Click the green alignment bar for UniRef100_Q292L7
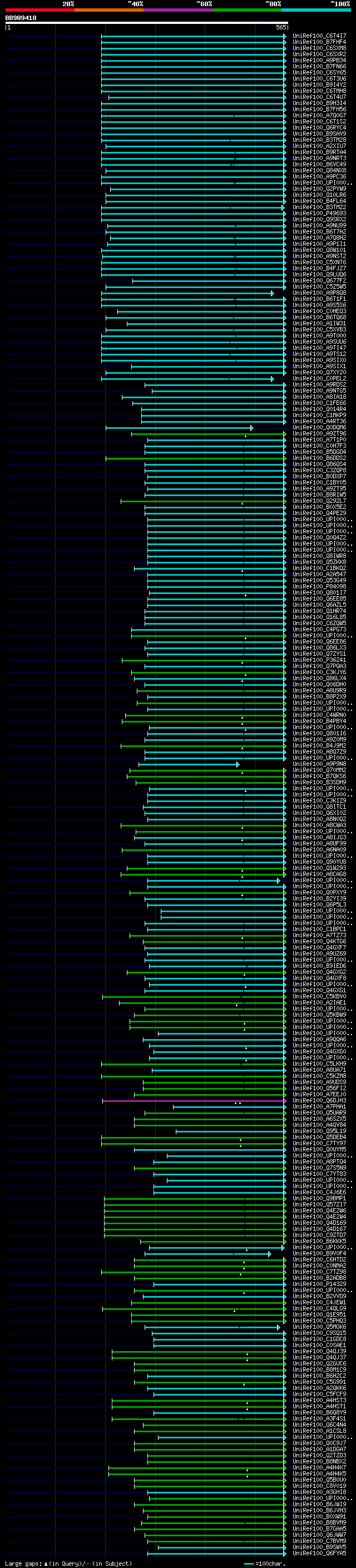356x1568 pixels. pyautogui.click(x=203, y=501)
